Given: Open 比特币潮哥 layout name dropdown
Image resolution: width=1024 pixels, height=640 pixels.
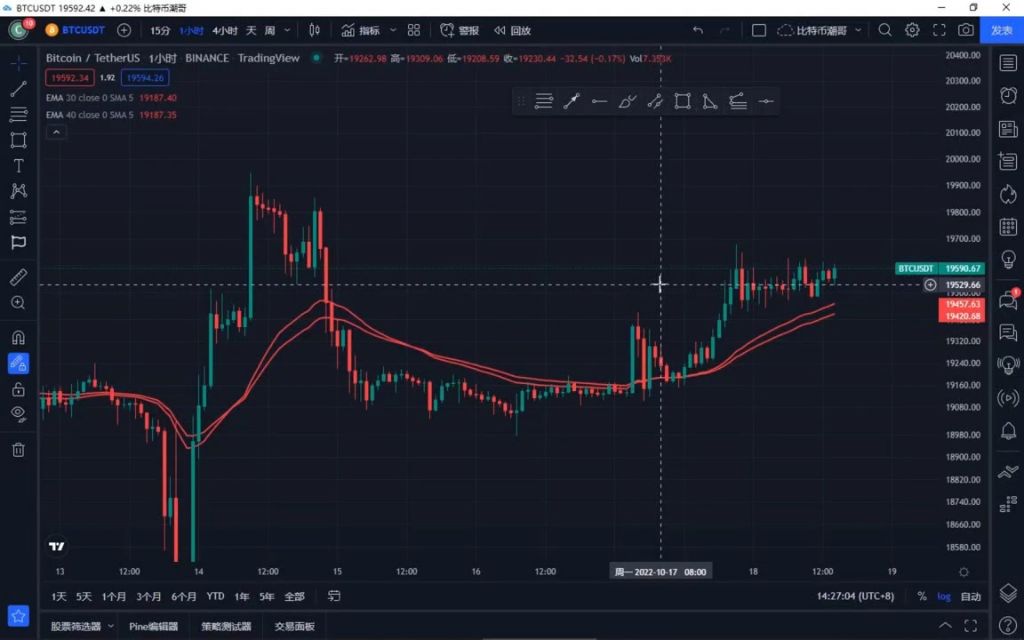Looking at the screenshot, I should pos(820,30).
